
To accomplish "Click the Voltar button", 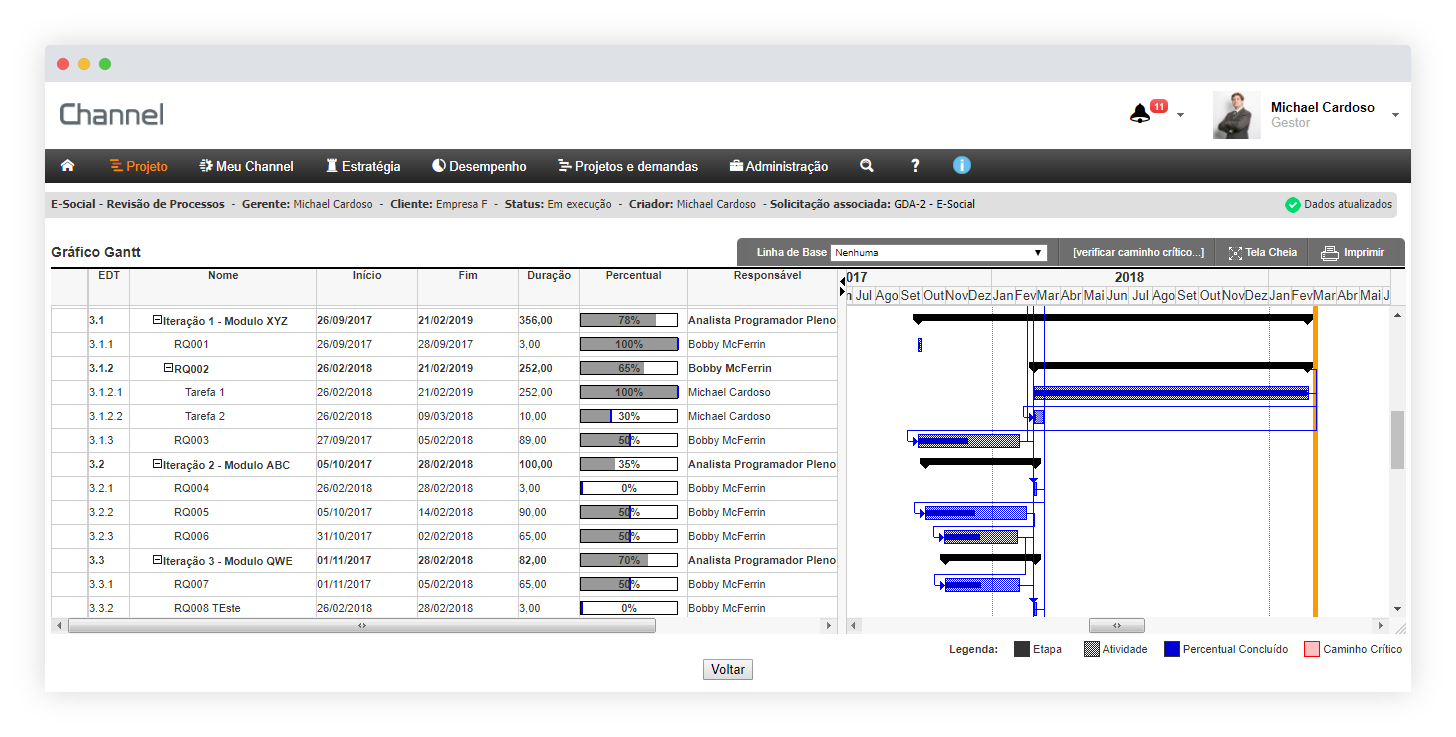I will (x=727, y=670).
